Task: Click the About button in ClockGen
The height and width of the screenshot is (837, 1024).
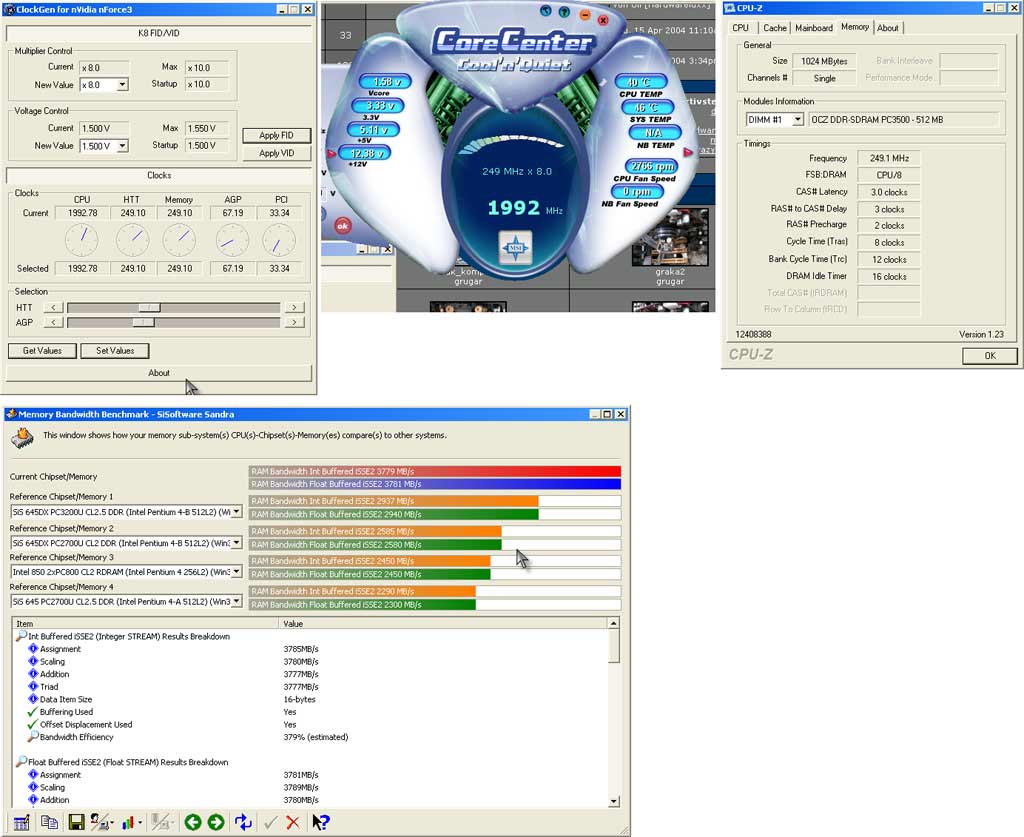Action: (159, 373)
